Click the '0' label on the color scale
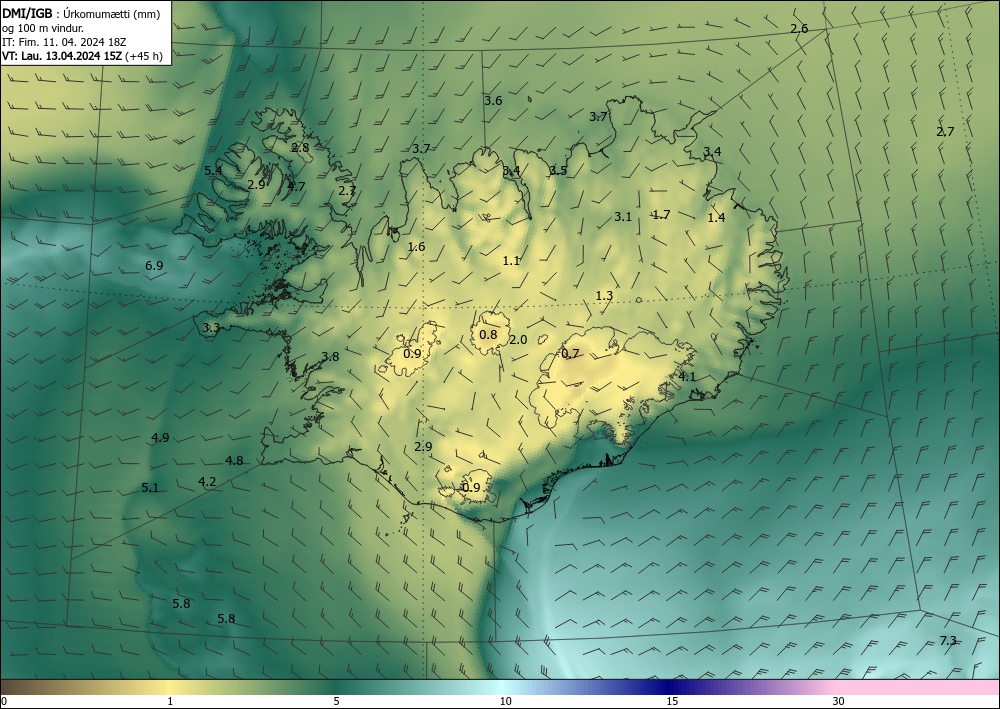Viewport: 1000px width, 709px height. point(4,702)
